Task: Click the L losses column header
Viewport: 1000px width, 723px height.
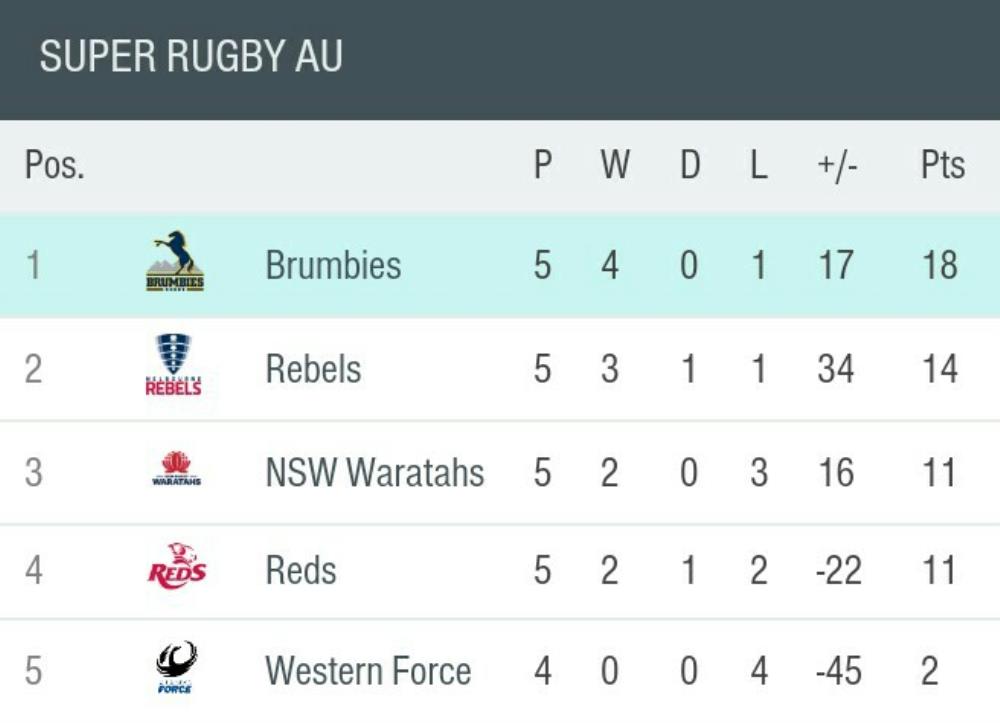Action: [x=759, y=166]
